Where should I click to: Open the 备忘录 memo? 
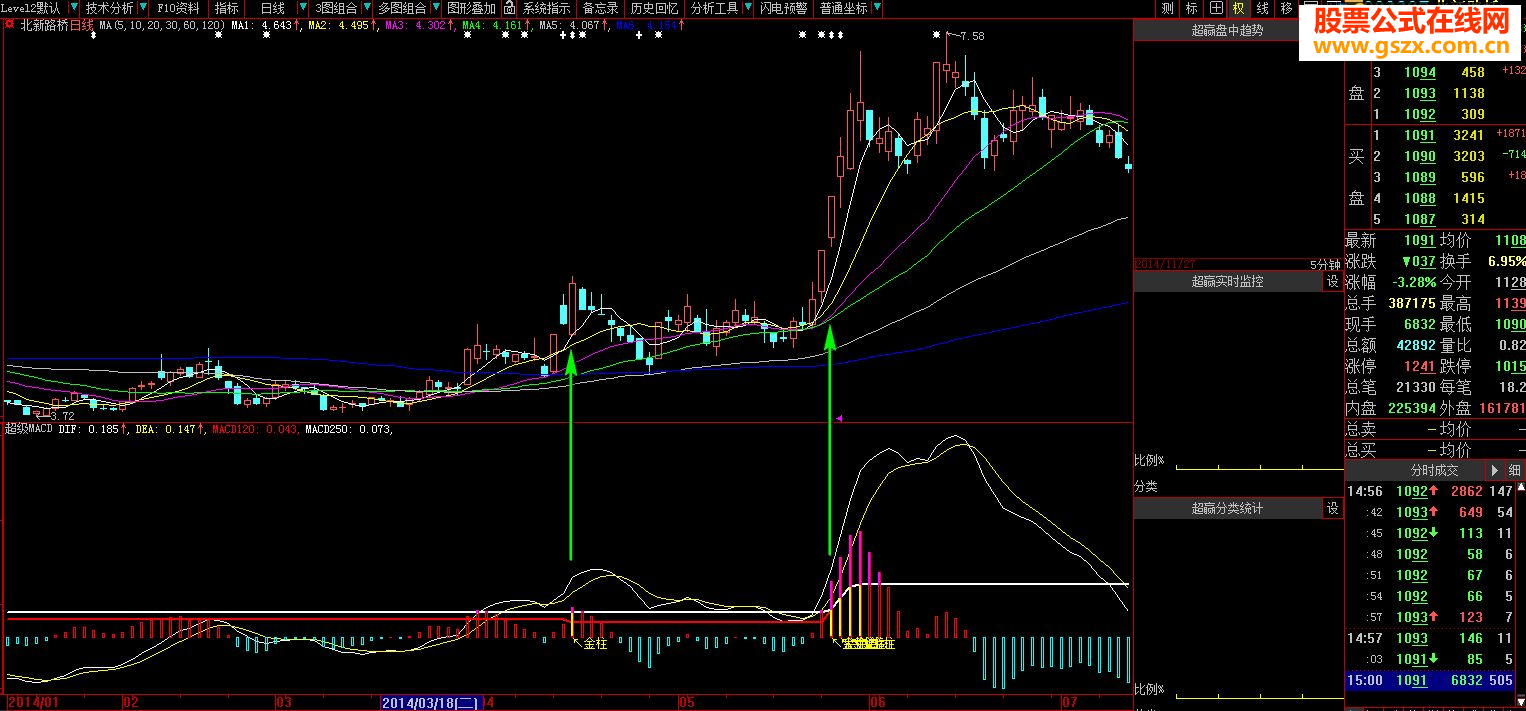coord(600,8)
